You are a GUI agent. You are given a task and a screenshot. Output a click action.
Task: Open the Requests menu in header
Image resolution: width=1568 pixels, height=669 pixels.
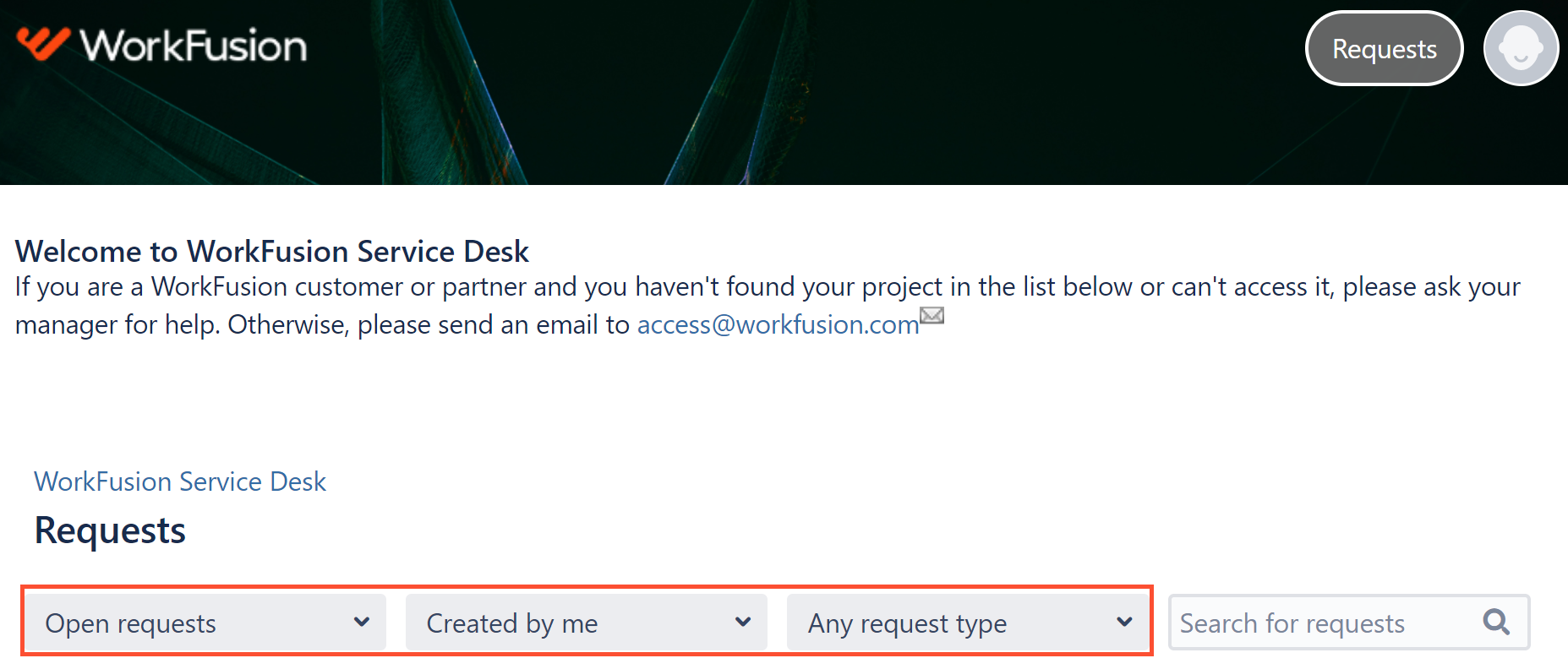(x=1385, y=48)
